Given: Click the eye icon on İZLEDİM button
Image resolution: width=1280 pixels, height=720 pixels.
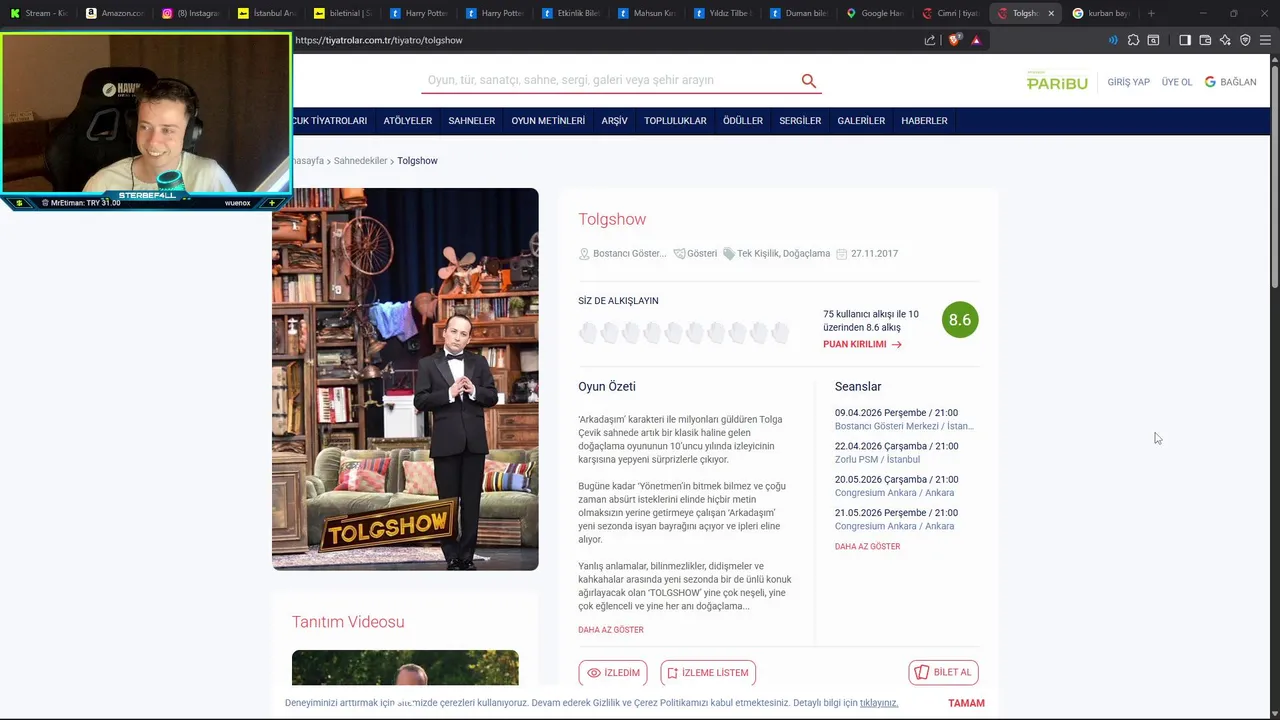Looking at the screenshot, I should click(594, 673).
